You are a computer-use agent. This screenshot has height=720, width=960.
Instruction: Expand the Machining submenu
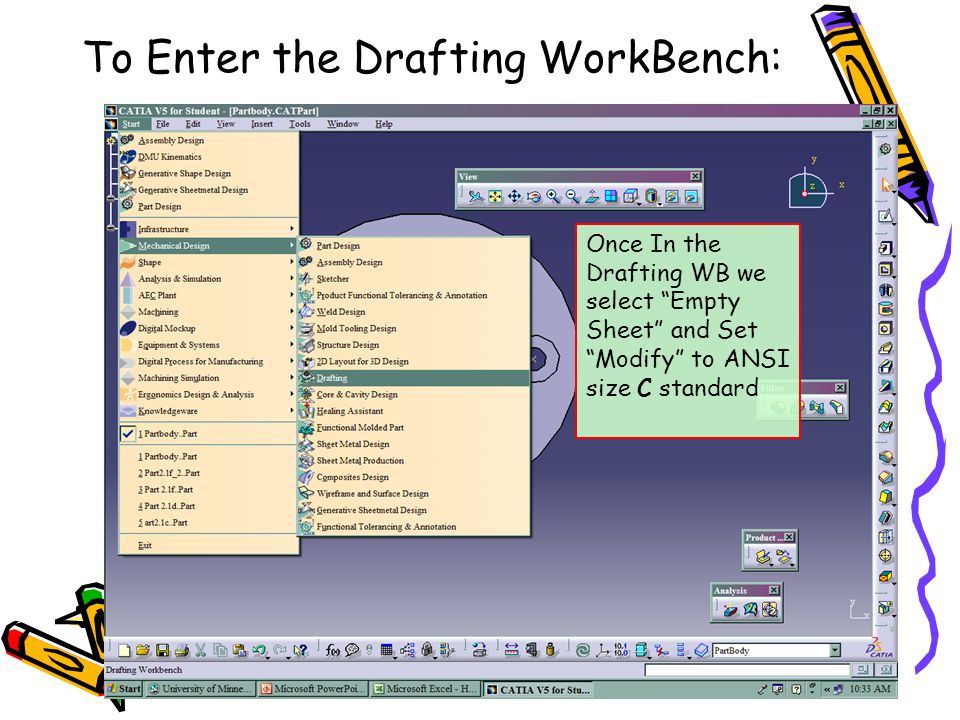tap(208, 312)
